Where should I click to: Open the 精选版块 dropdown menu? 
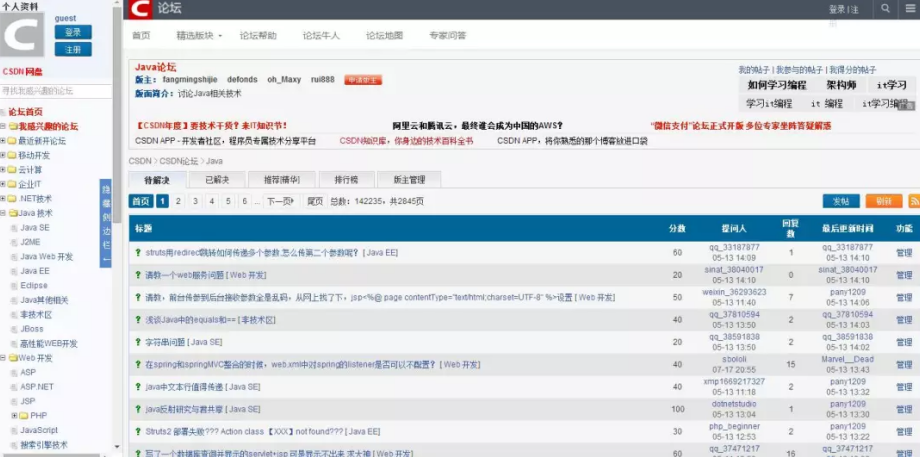click(x=199, y=35)
